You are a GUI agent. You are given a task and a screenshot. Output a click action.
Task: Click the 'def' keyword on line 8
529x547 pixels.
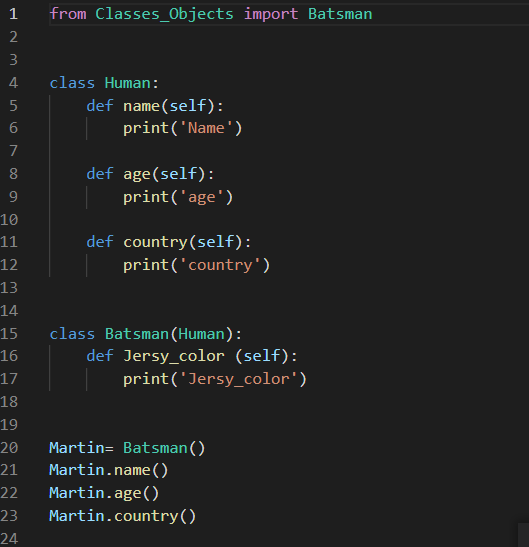pos(100,174)
